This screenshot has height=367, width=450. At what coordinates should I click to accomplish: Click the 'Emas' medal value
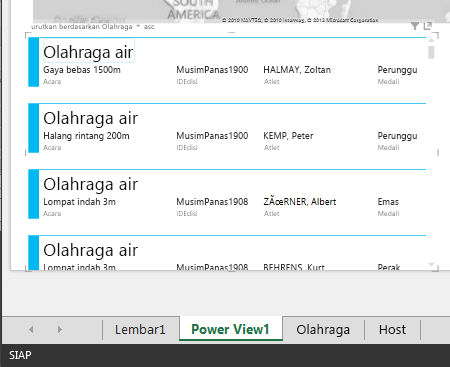[388, 202]
